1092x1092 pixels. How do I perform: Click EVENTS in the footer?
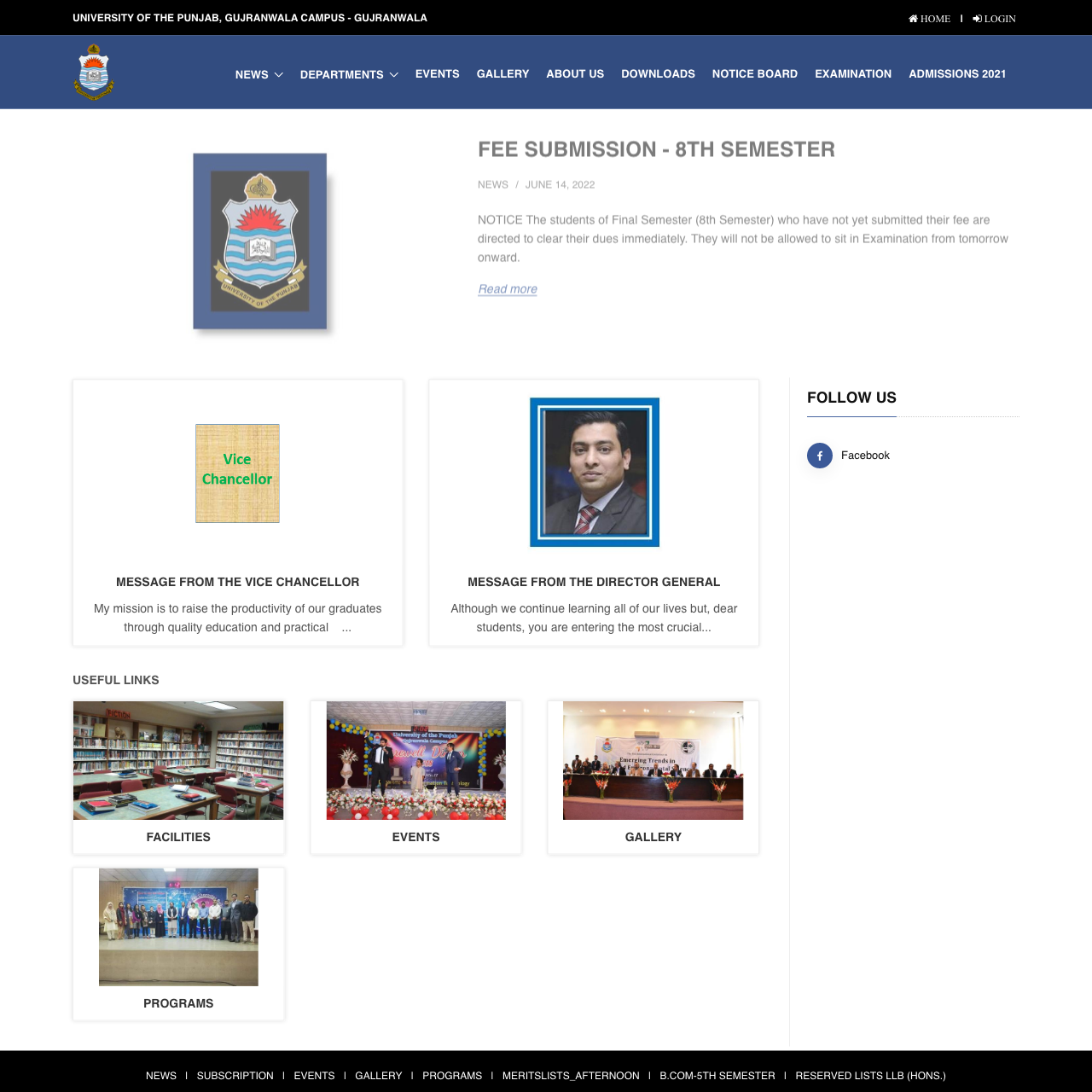click(x=314, y=1076)
